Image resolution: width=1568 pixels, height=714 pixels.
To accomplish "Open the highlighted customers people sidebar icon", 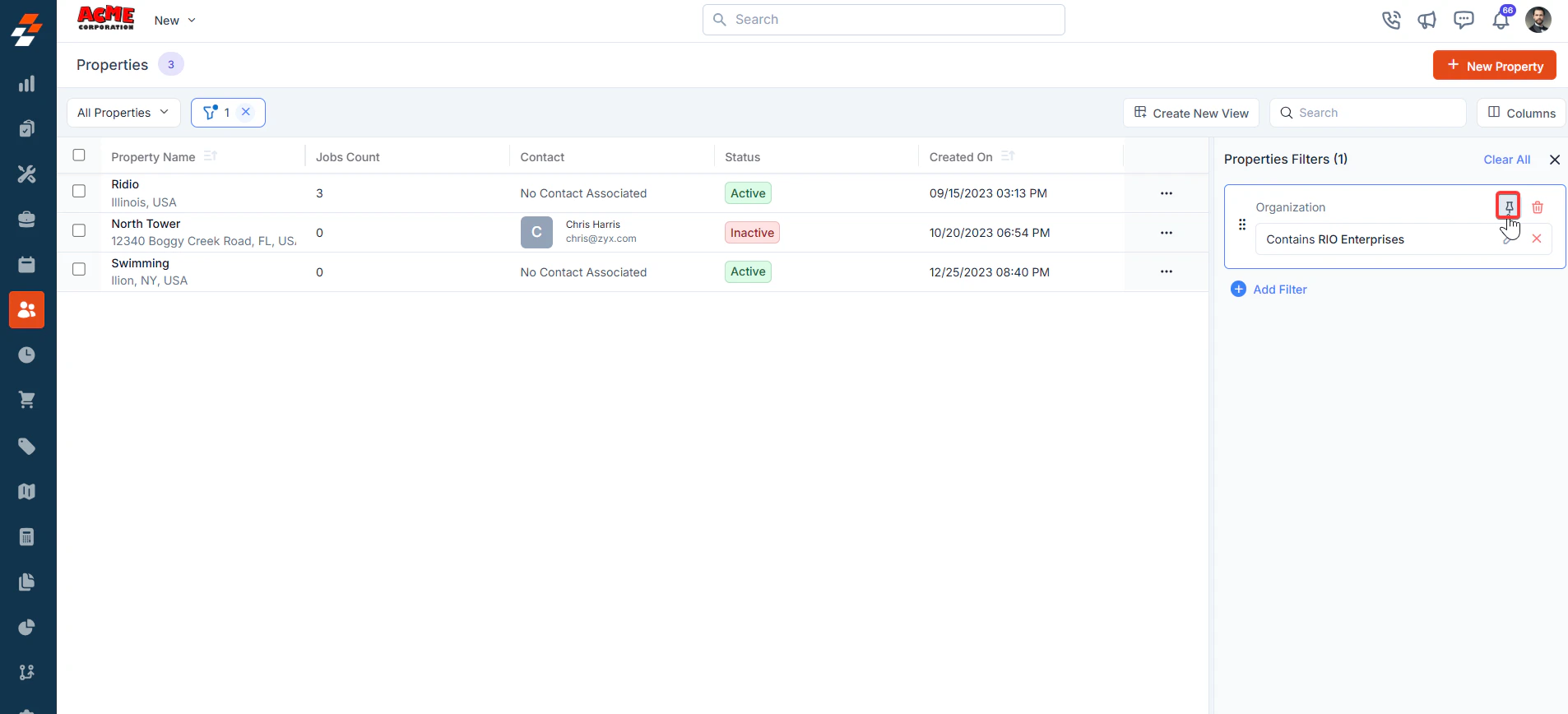I will pyautogui.click(x=26, y=309).
